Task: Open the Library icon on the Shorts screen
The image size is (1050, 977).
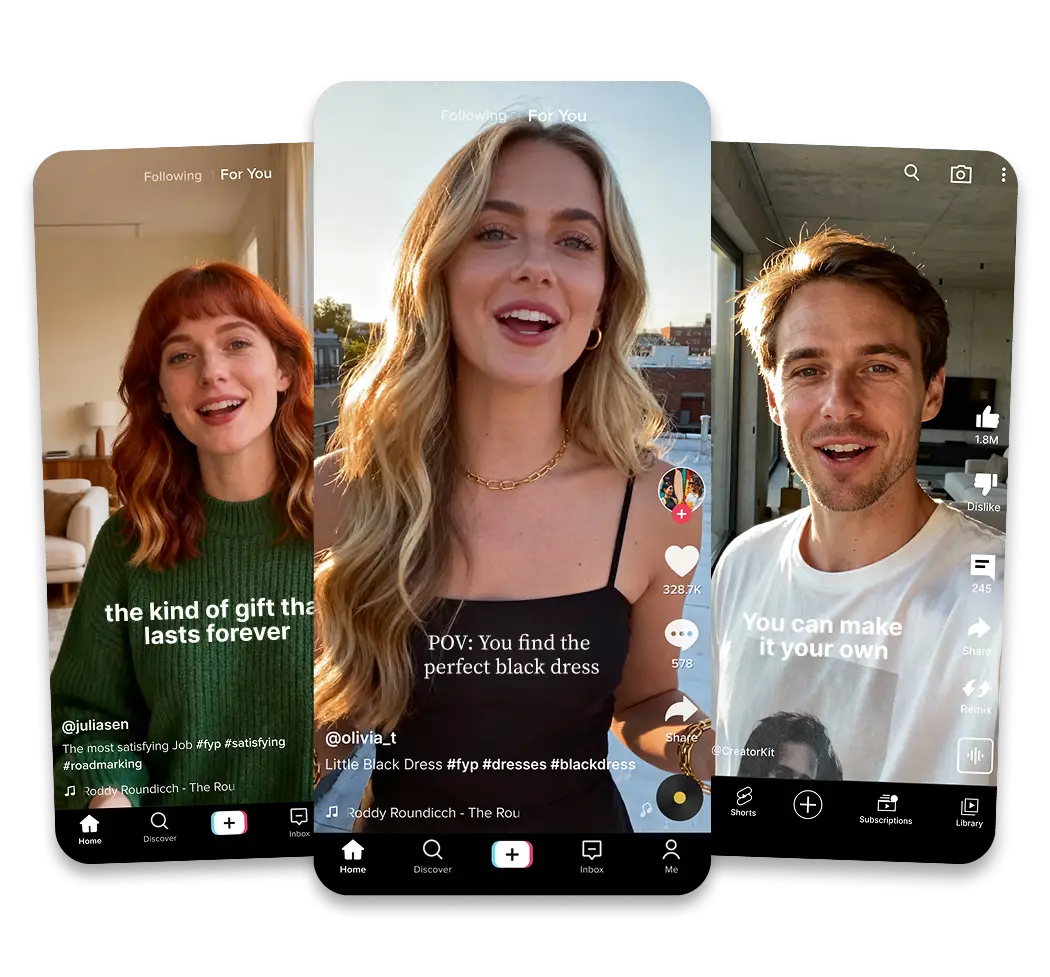Action: [x=967, y=805]
